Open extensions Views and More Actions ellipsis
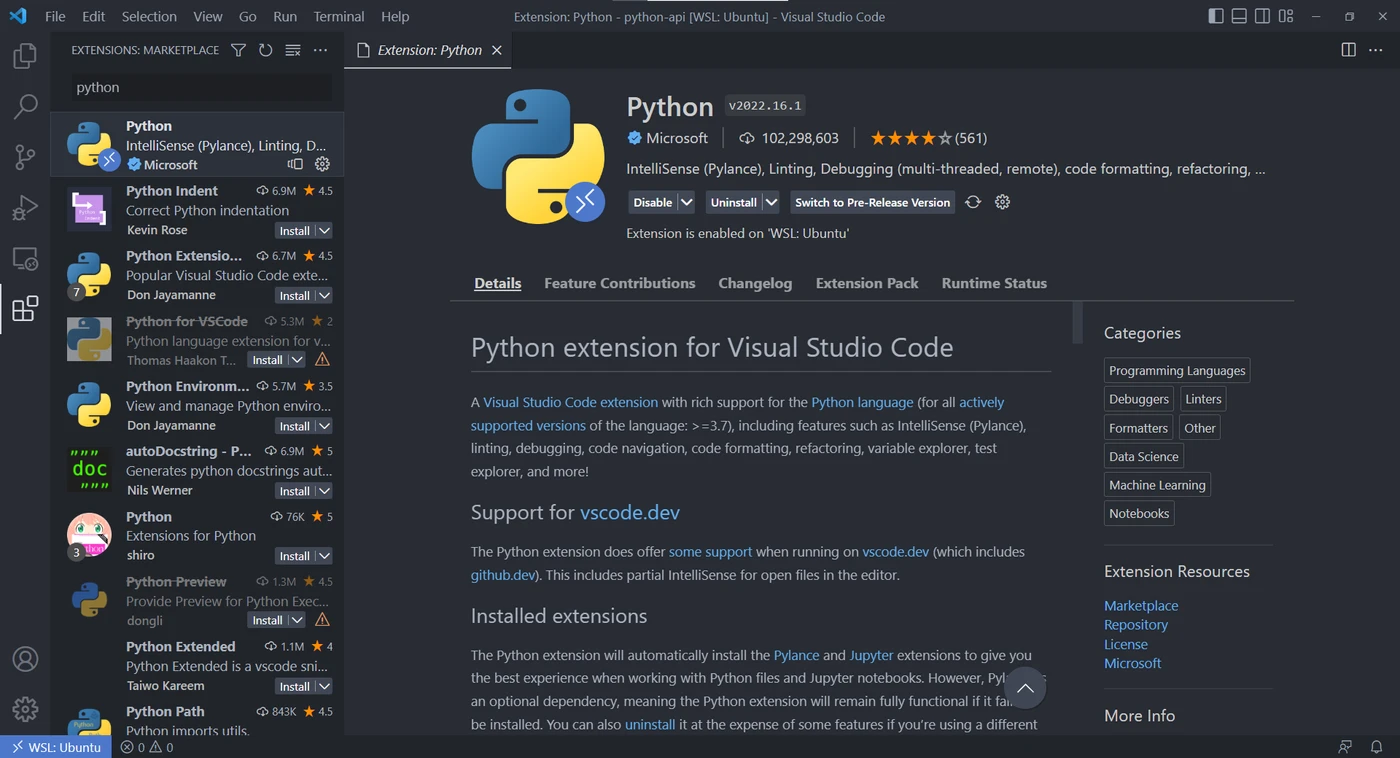Screen dimensions: 1400x758 click(320, 50)
